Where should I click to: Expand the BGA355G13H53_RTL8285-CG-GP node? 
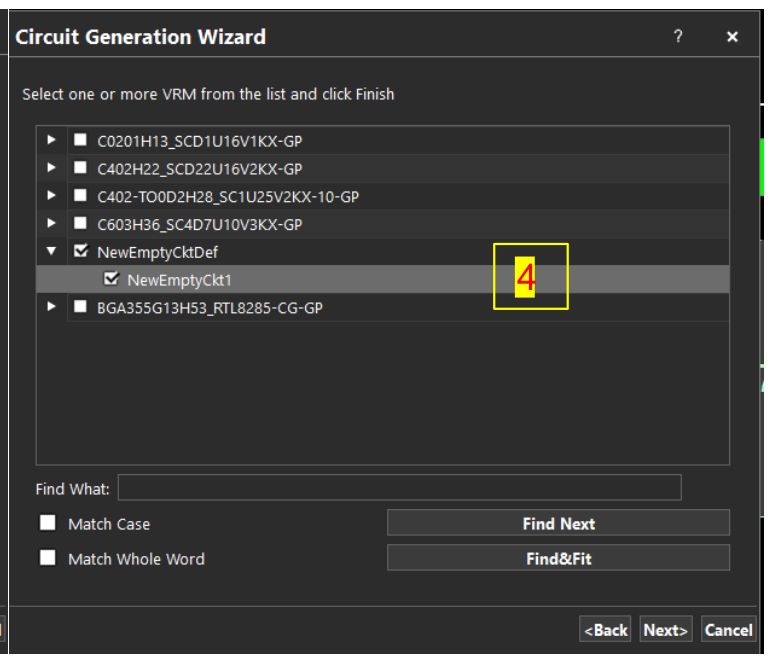click(51, 307)
